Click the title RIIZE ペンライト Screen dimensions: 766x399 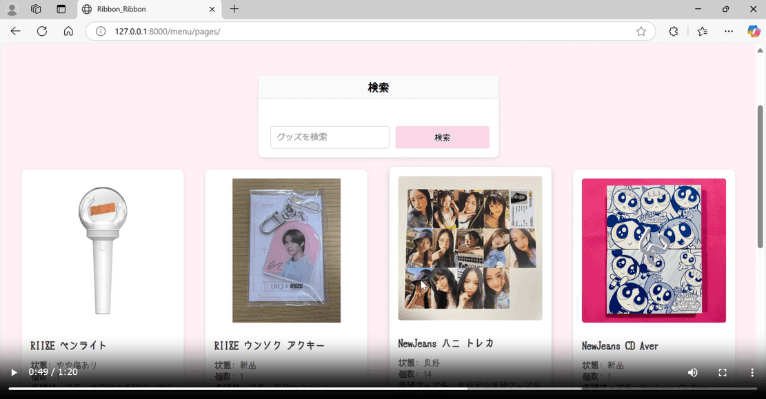(x=68, y=345)
